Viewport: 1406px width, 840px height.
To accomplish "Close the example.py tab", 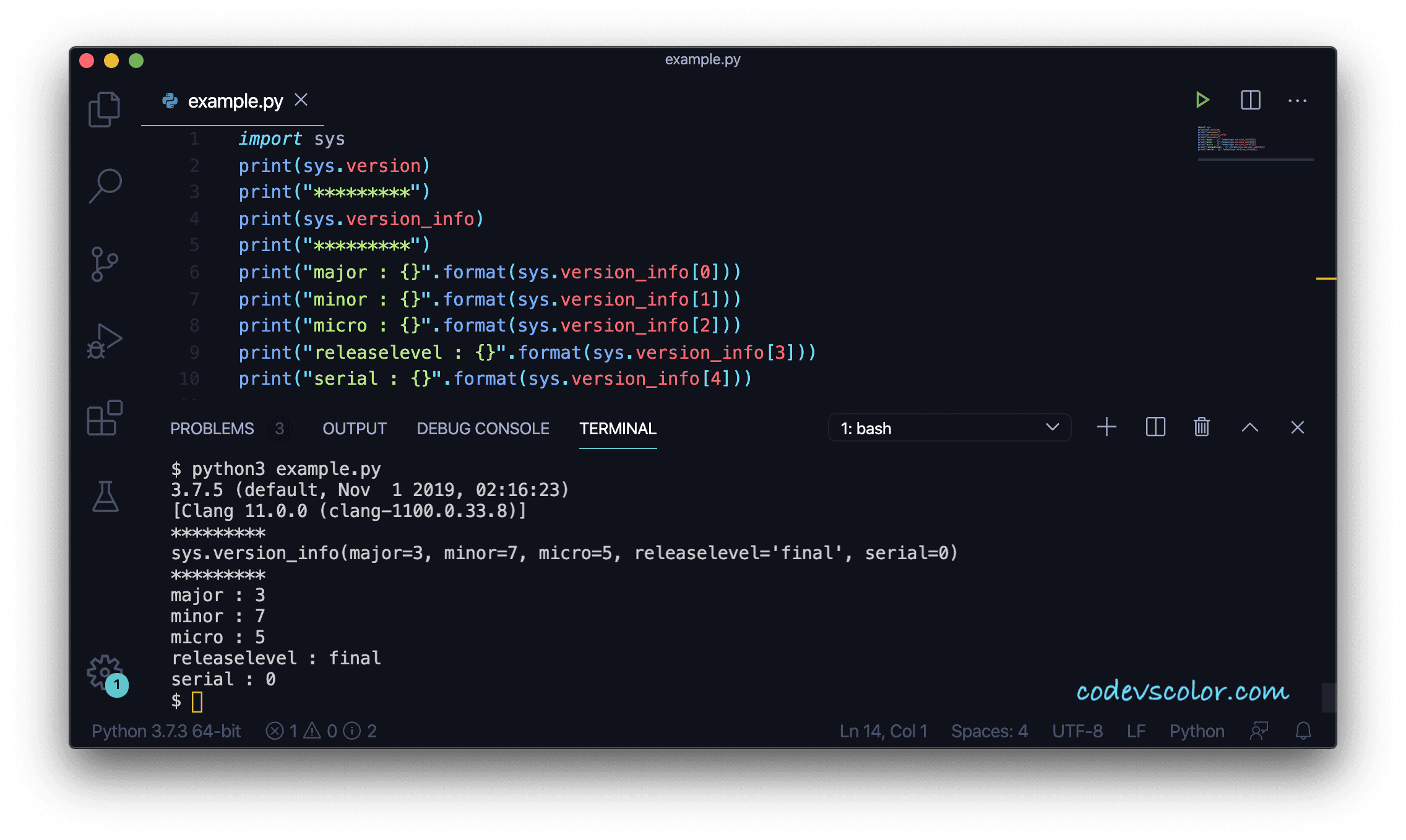I will coord(301,100).
